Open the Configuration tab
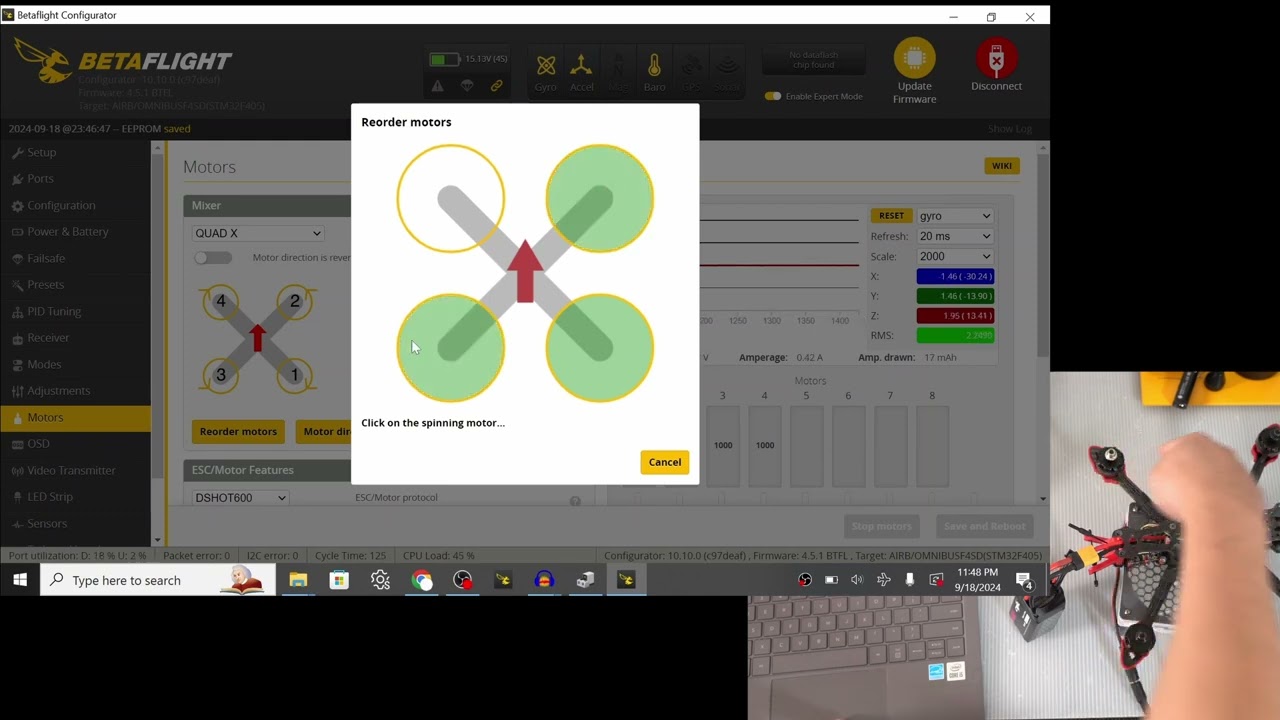Screen dimensions: 1280x720 point(75,205)
